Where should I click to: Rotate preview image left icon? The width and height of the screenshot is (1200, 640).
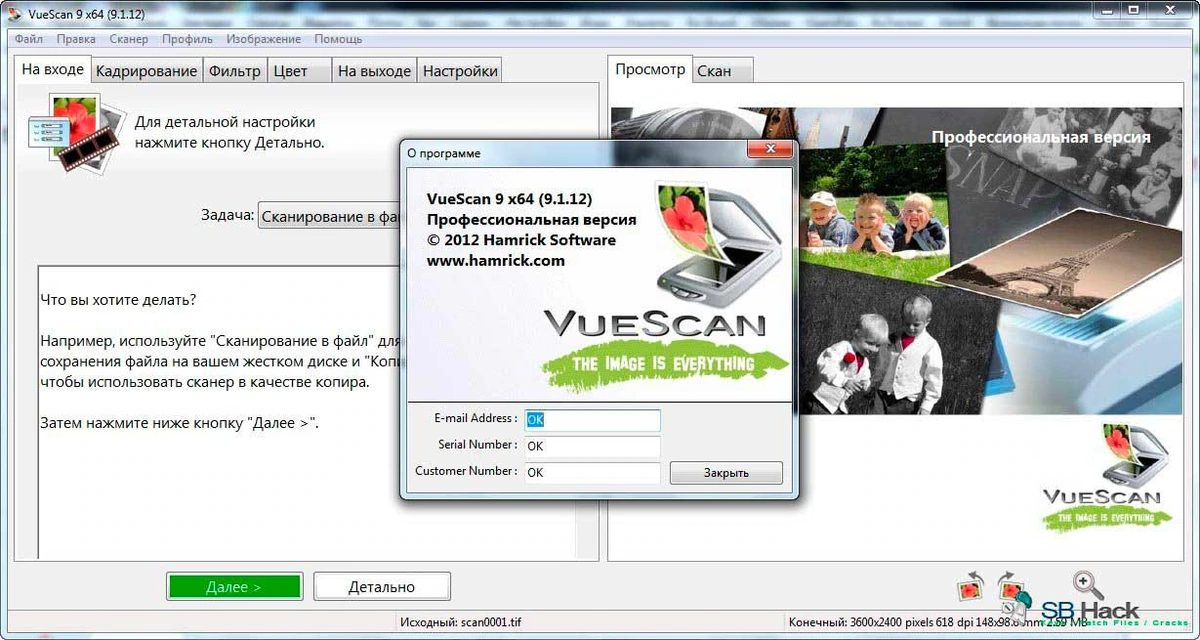click(970, 587)
